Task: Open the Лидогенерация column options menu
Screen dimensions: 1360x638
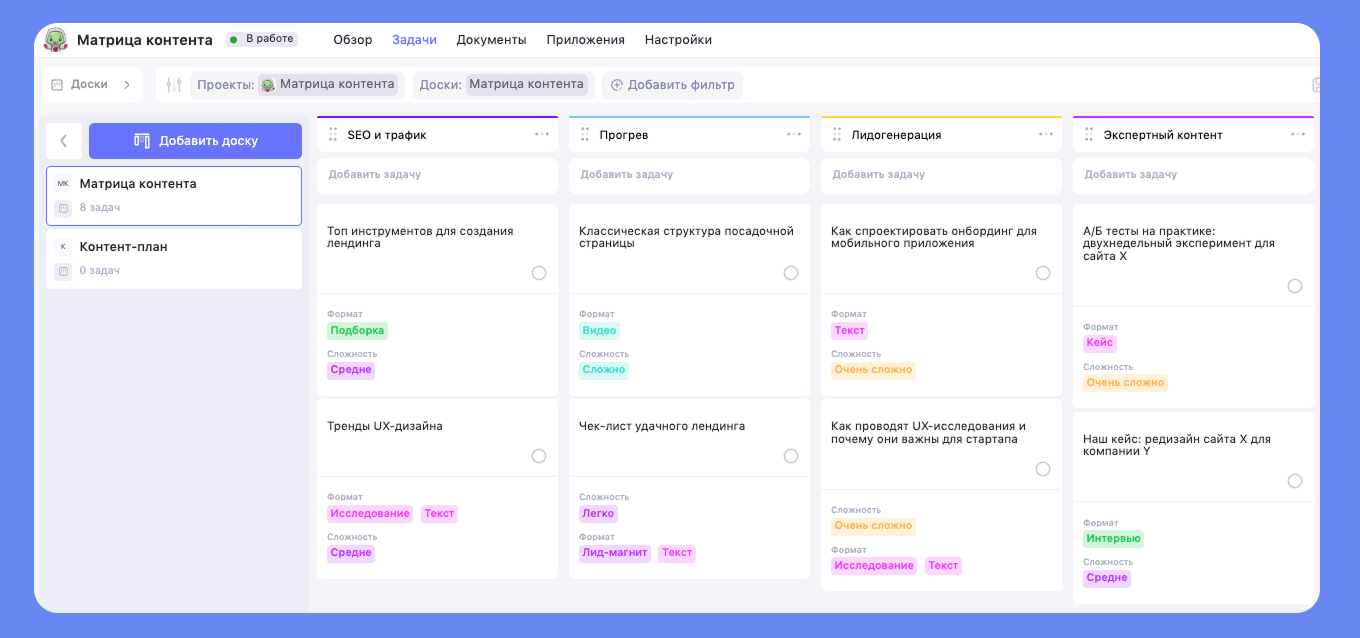Action: point(1046,134)
